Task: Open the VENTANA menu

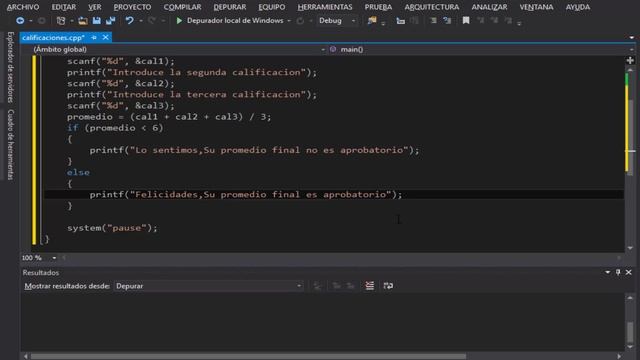Action: pos(536,7)
